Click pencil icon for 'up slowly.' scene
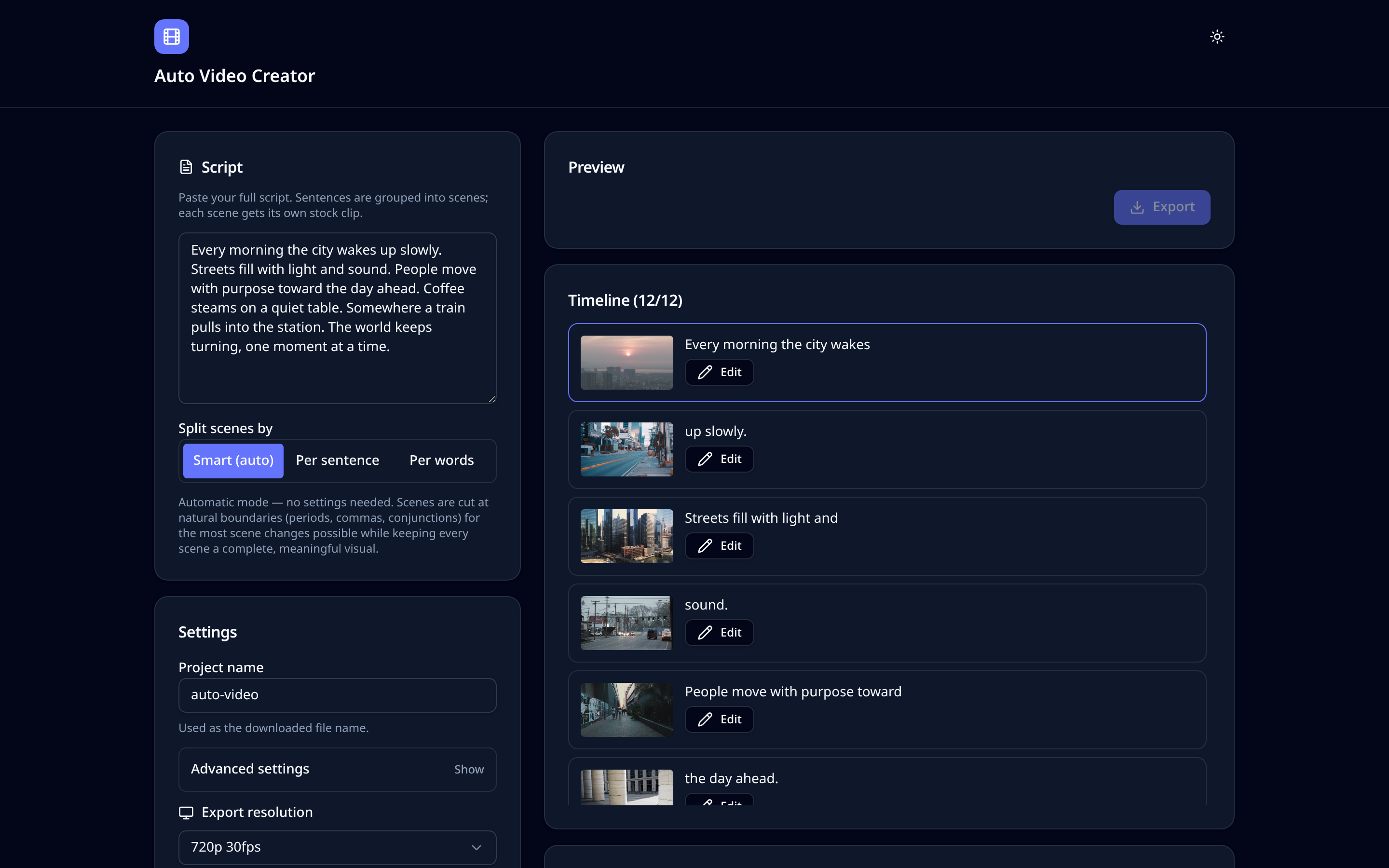The image size is (1389, 868). coord(706,459)
